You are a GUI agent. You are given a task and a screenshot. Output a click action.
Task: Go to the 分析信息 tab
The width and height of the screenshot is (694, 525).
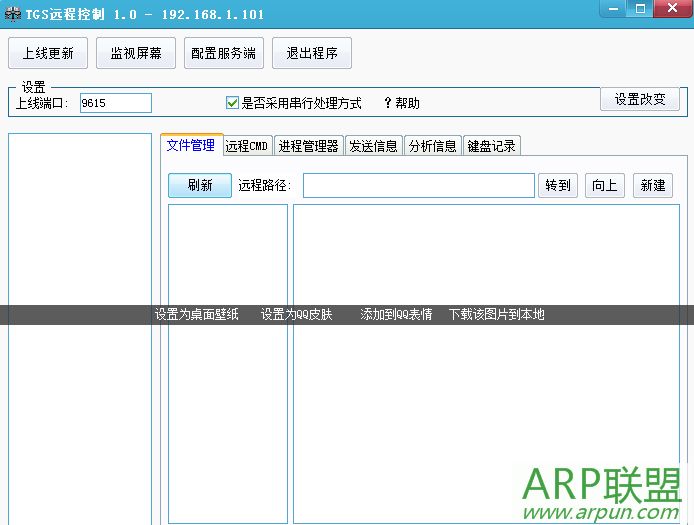[x=432, y=146]
